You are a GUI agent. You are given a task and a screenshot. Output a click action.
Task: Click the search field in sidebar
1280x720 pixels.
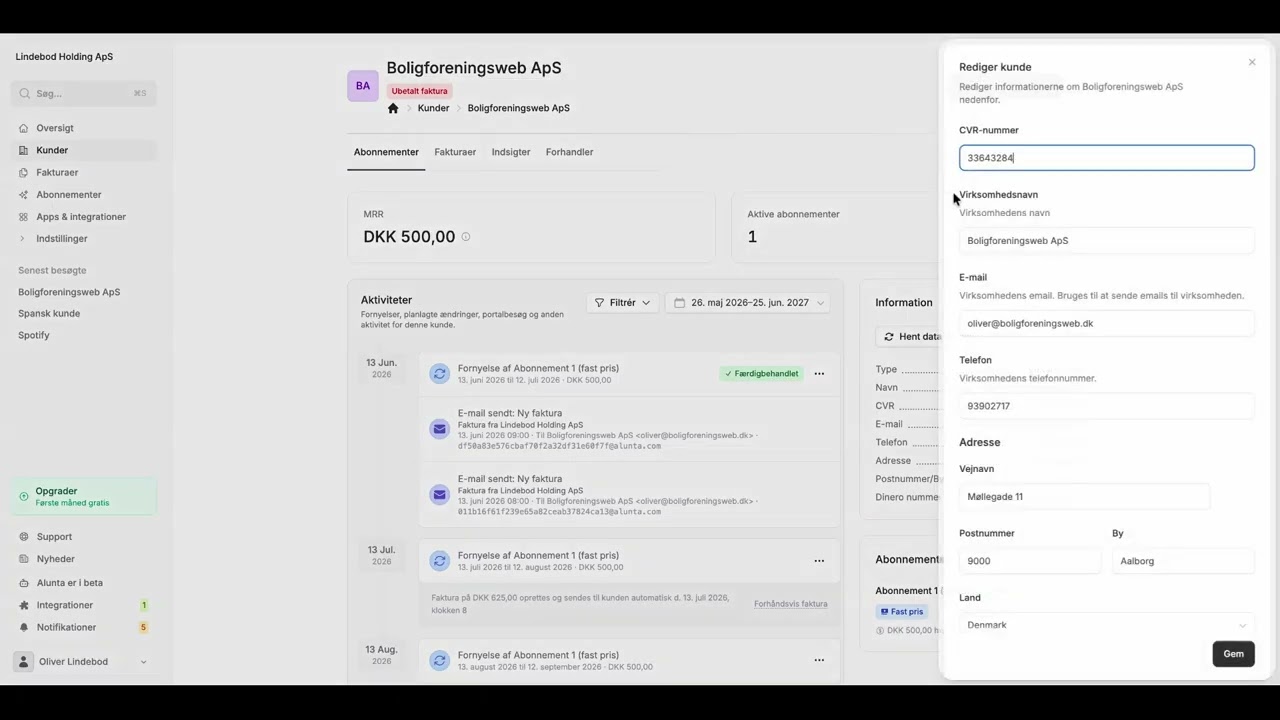pyautogui.click(x=83, y=93)
